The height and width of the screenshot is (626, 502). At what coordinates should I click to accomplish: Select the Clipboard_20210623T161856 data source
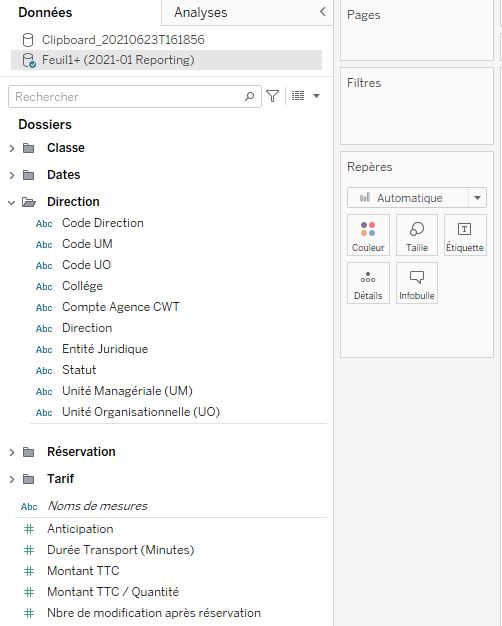pyautogui.click(x=123, y=40)
